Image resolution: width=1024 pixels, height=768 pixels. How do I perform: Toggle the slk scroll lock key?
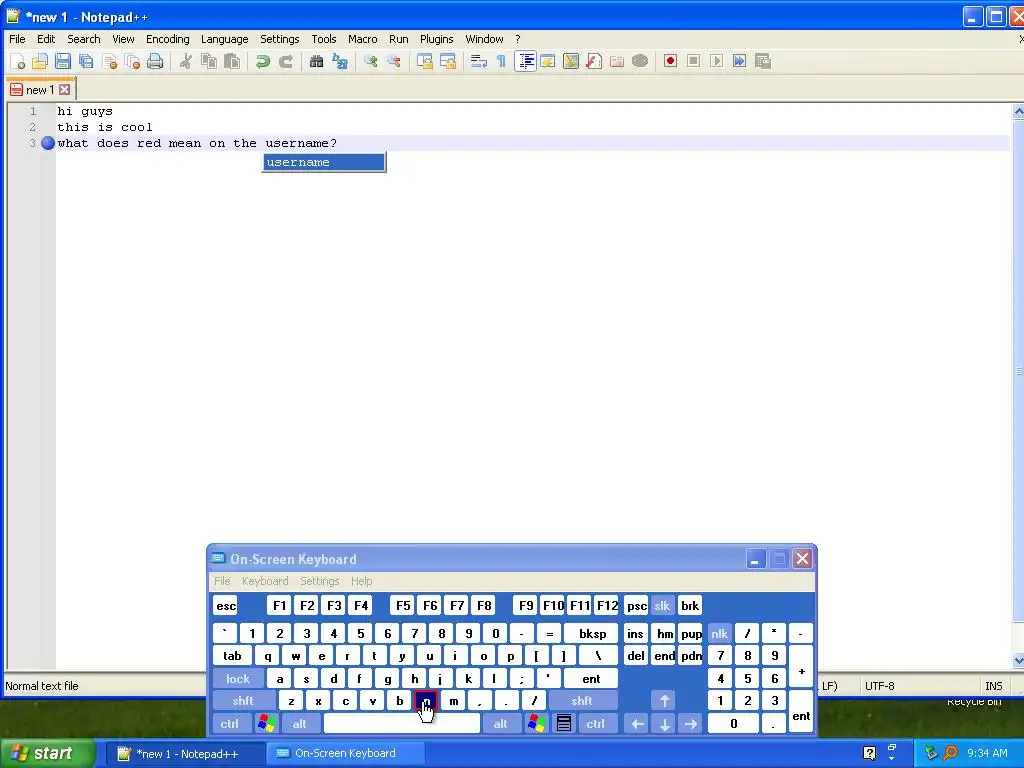662,605
